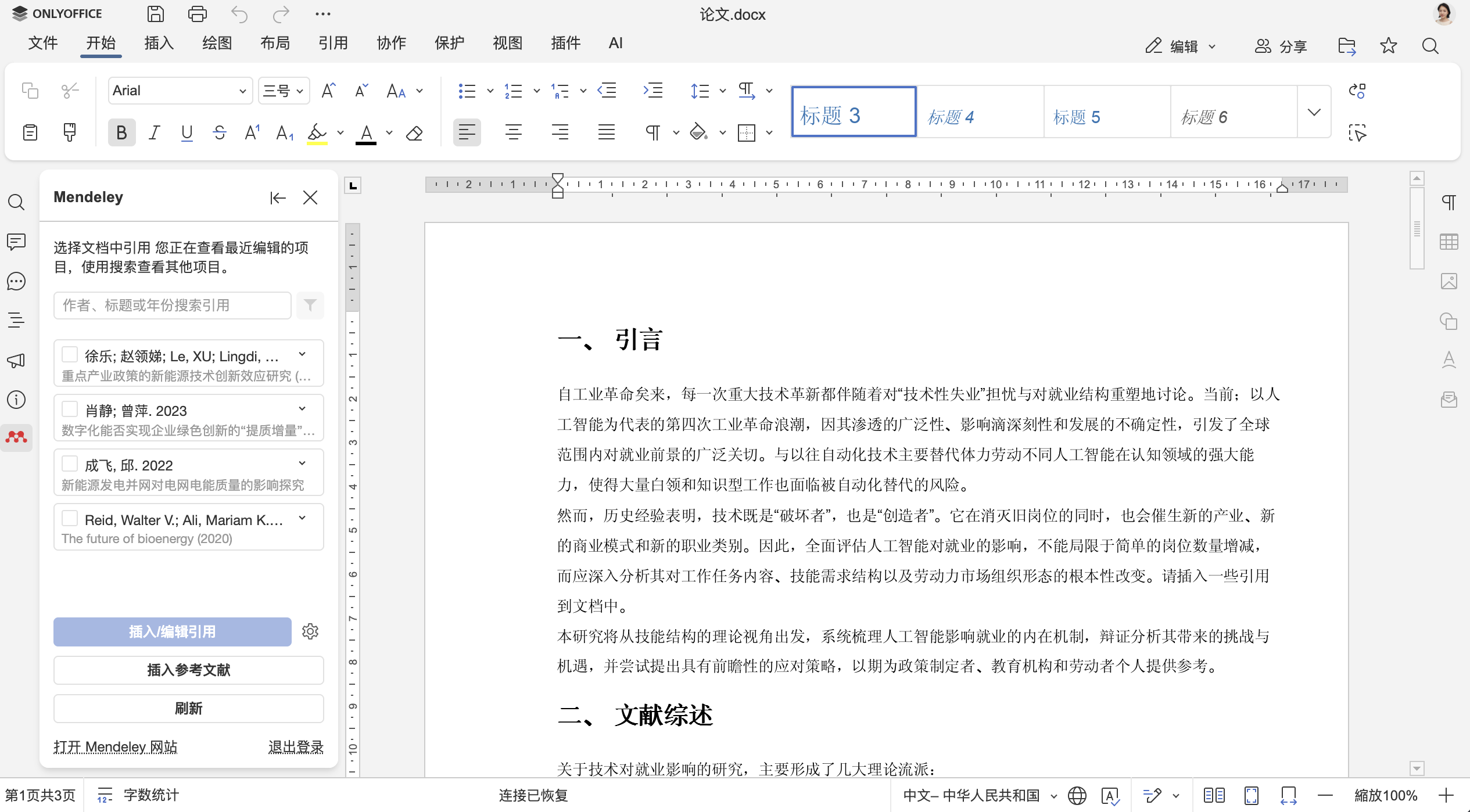The width and height of the screenshot is (1470, 812).
Task: Switch to the 插件 tab
Action: click(x=566, y=43)
